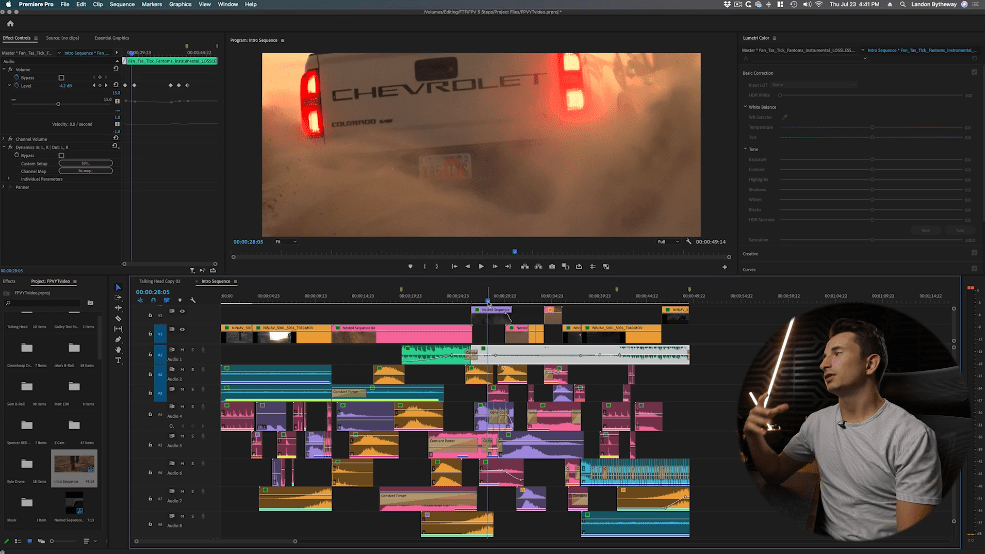Toggle eye visibility for top video track
Screen dimensions: 985x554
(x=182, y=311)
